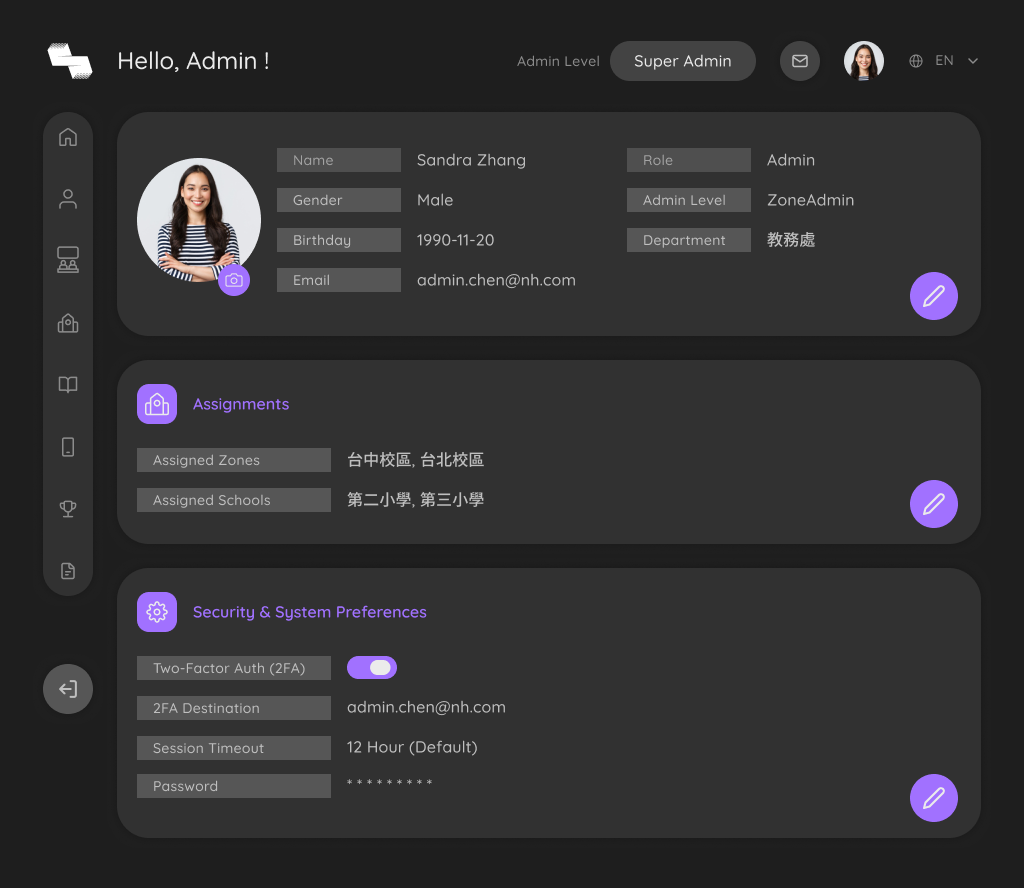
Task: Click the header avatar picture
Action: [864, 61]
